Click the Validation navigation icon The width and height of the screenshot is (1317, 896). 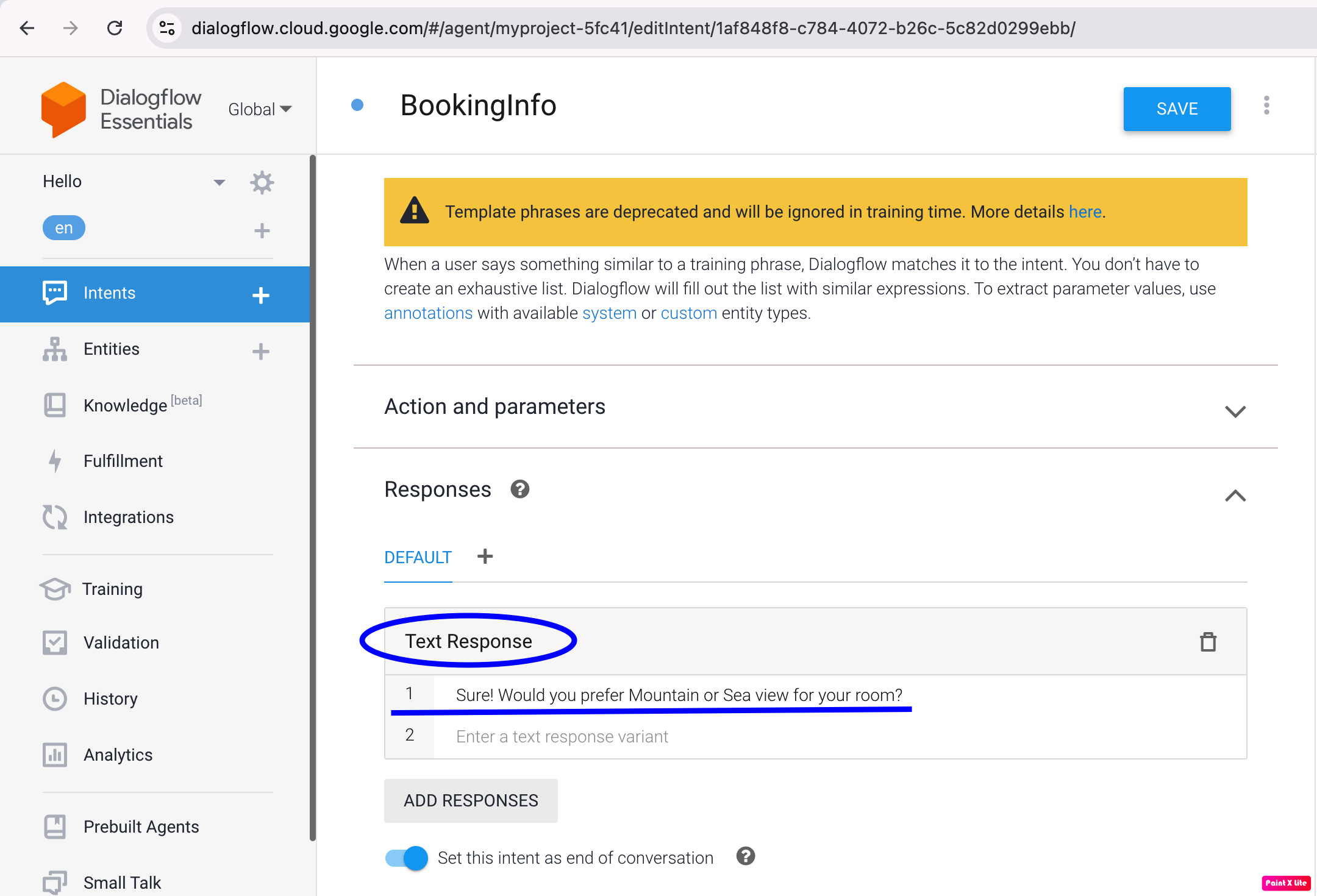(x=55, y=642)
